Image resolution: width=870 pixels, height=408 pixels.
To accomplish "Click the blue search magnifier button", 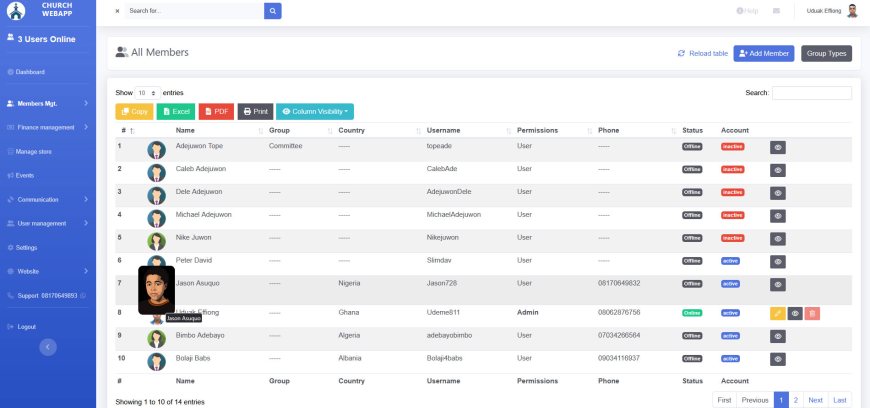I will 273,11.
